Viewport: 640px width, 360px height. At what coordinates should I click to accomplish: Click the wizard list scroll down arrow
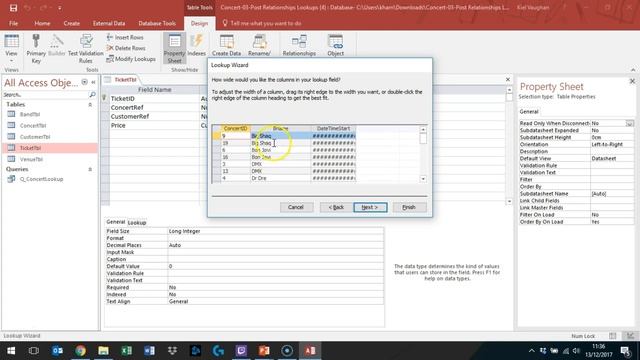coord(423,179)
